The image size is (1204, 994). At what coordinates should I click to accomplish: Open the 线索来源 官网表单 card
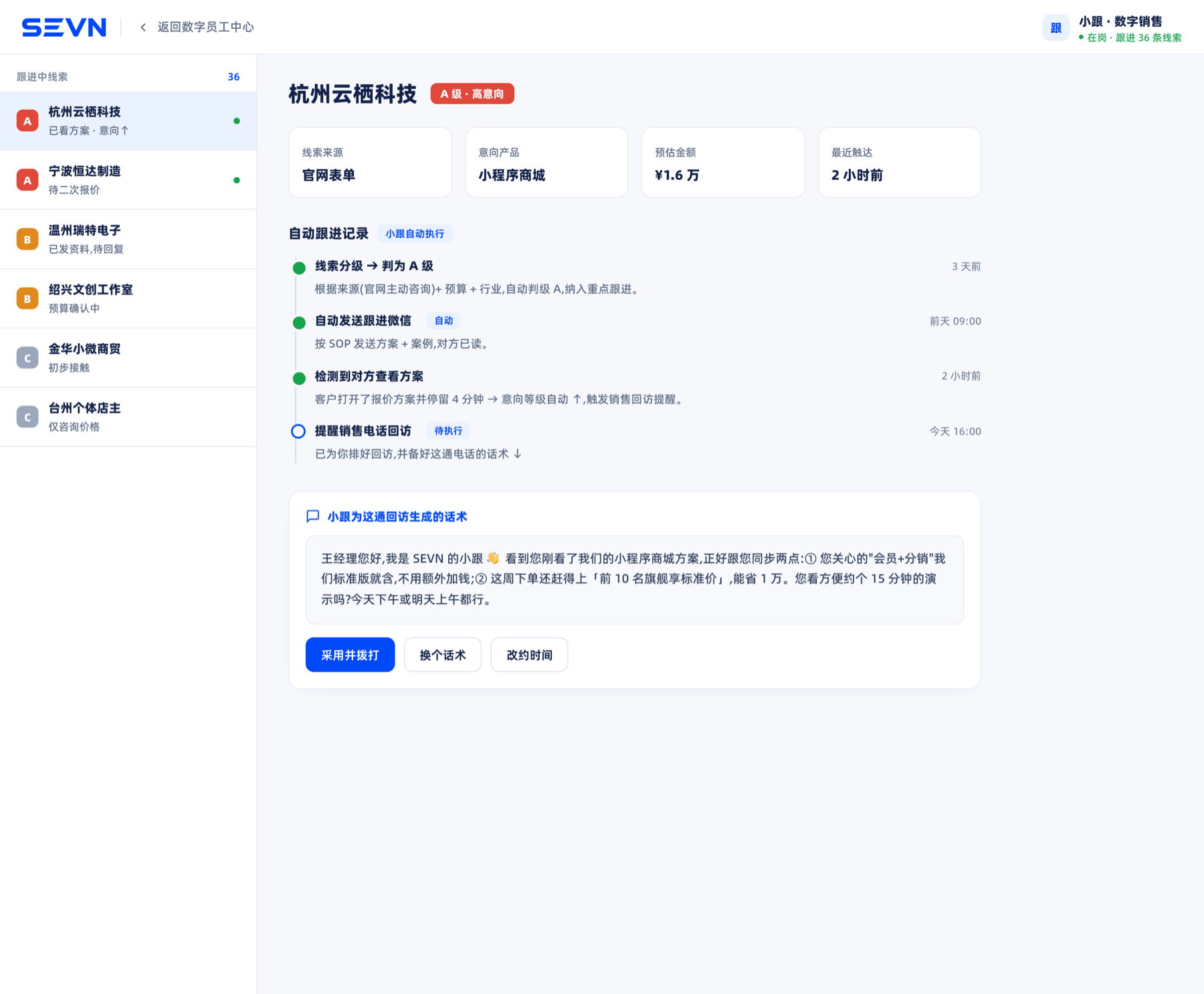click(370, 163)
